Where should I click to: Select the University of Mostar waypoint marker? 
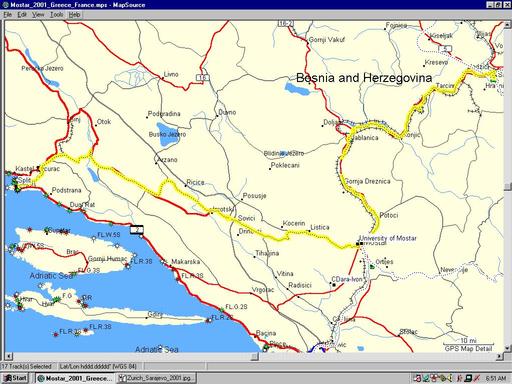(x=358, y=244)
